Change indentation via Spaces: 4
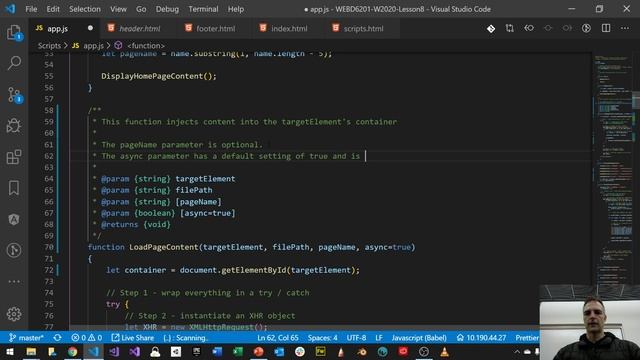This screenshot has height=360, width=640. 322,338
